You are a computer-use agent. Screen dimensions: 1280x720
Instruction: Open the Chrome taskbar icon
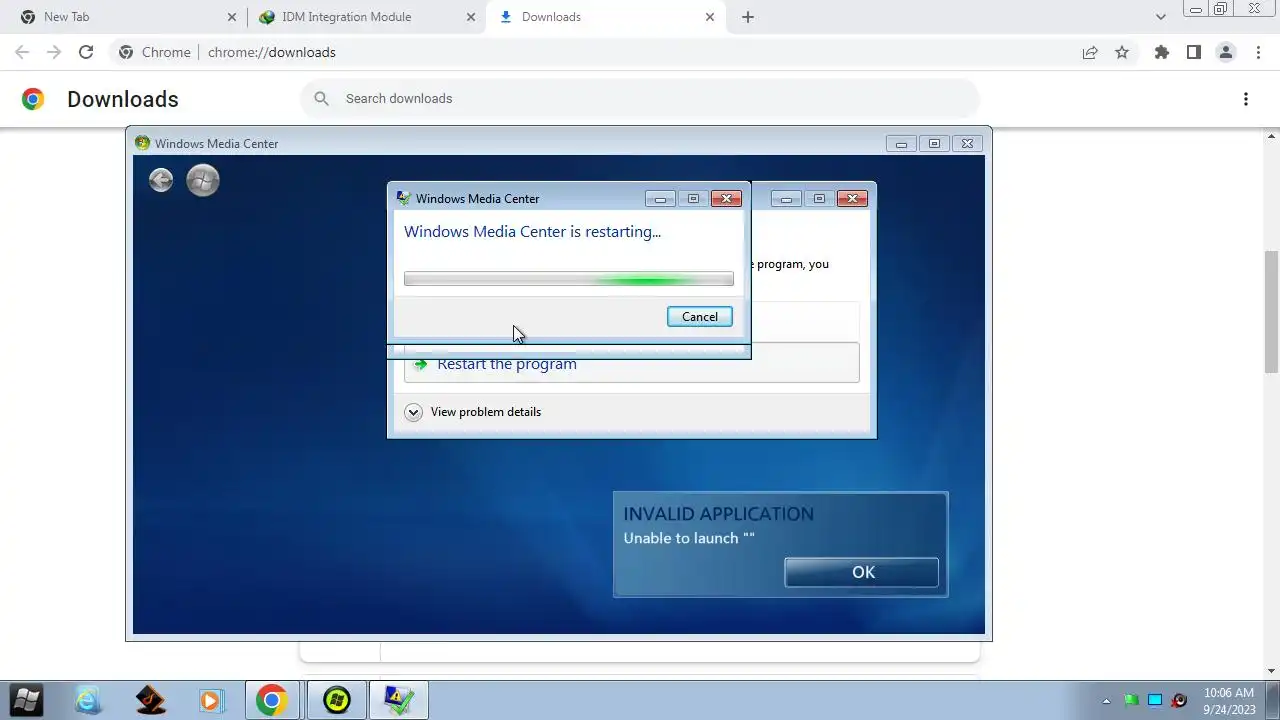(271, 700)
